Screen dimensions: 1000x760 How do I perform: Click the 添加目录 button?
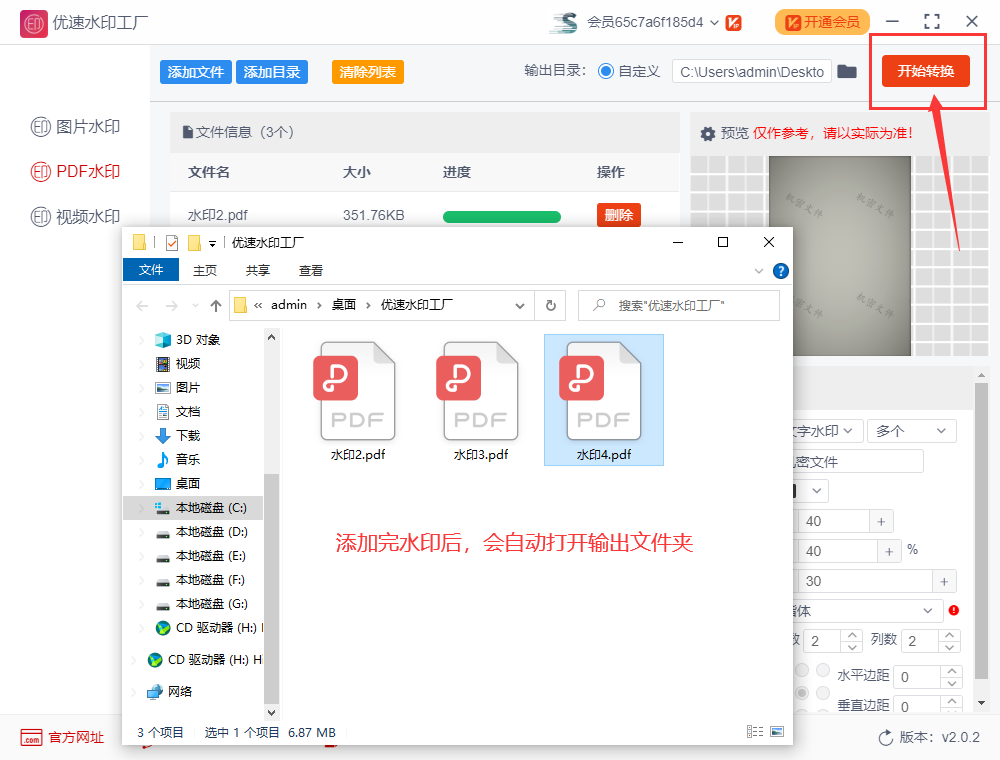click(x=272, y=72)
